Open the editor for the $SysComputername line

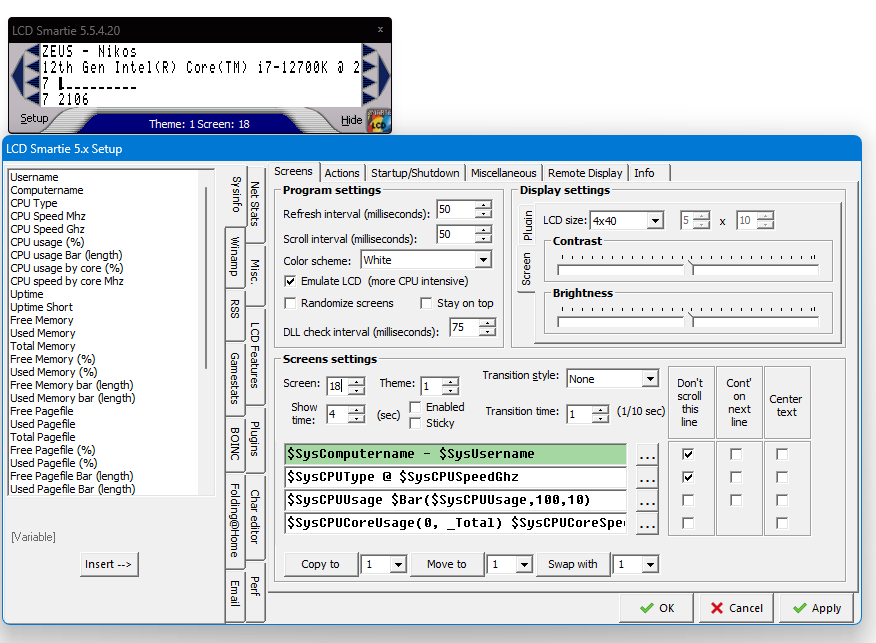click(x=647, y=454)
